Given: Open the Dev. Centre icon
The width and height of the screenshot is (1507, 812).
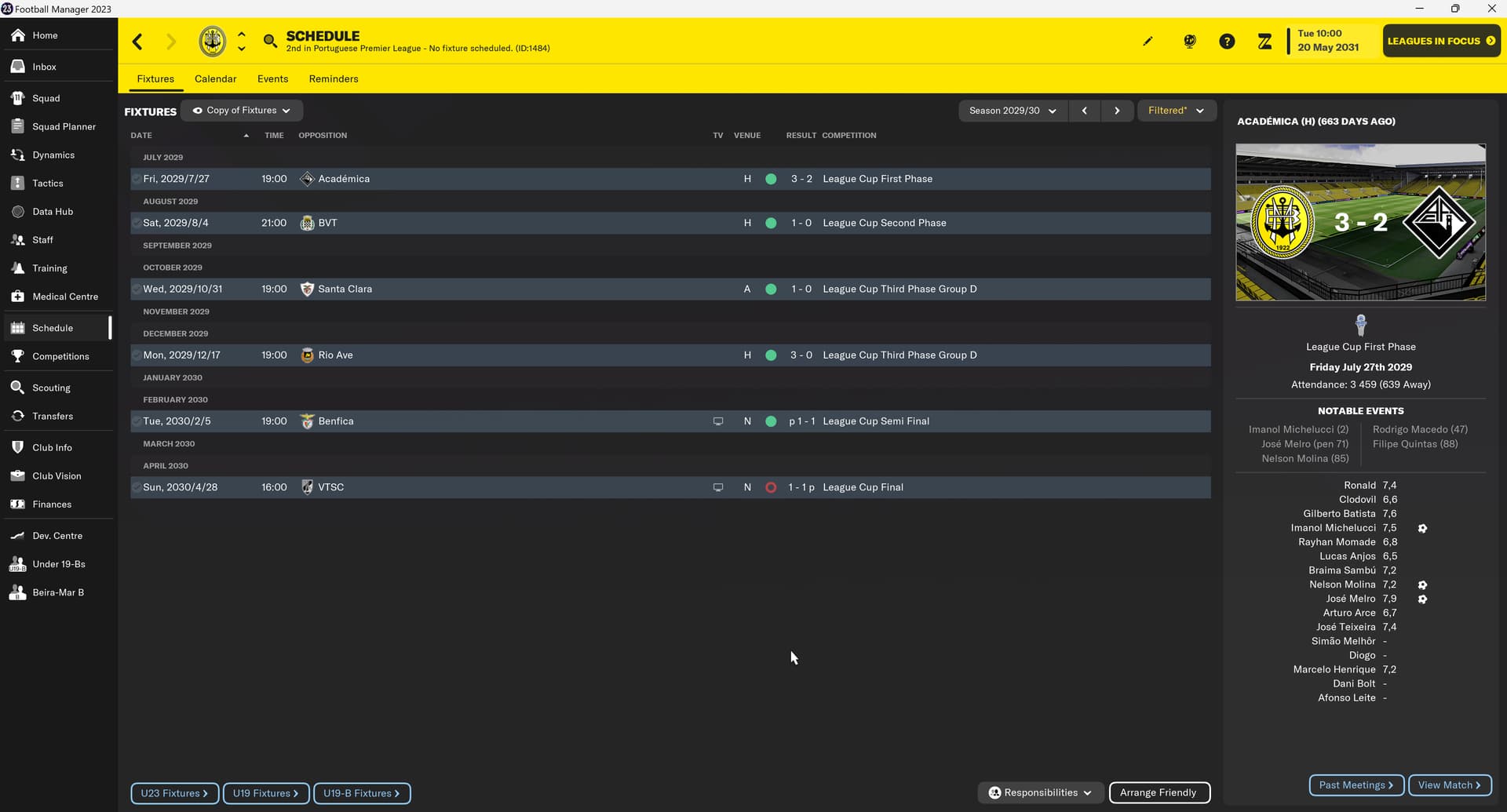Looking at the screenshot, I should coord(18,535).
